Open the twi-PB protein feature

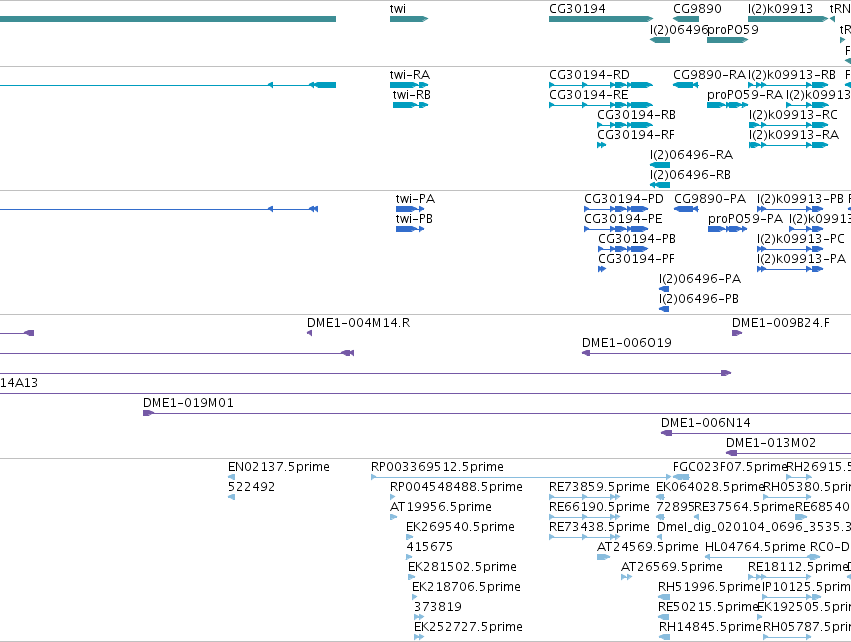tap(410, 229)
